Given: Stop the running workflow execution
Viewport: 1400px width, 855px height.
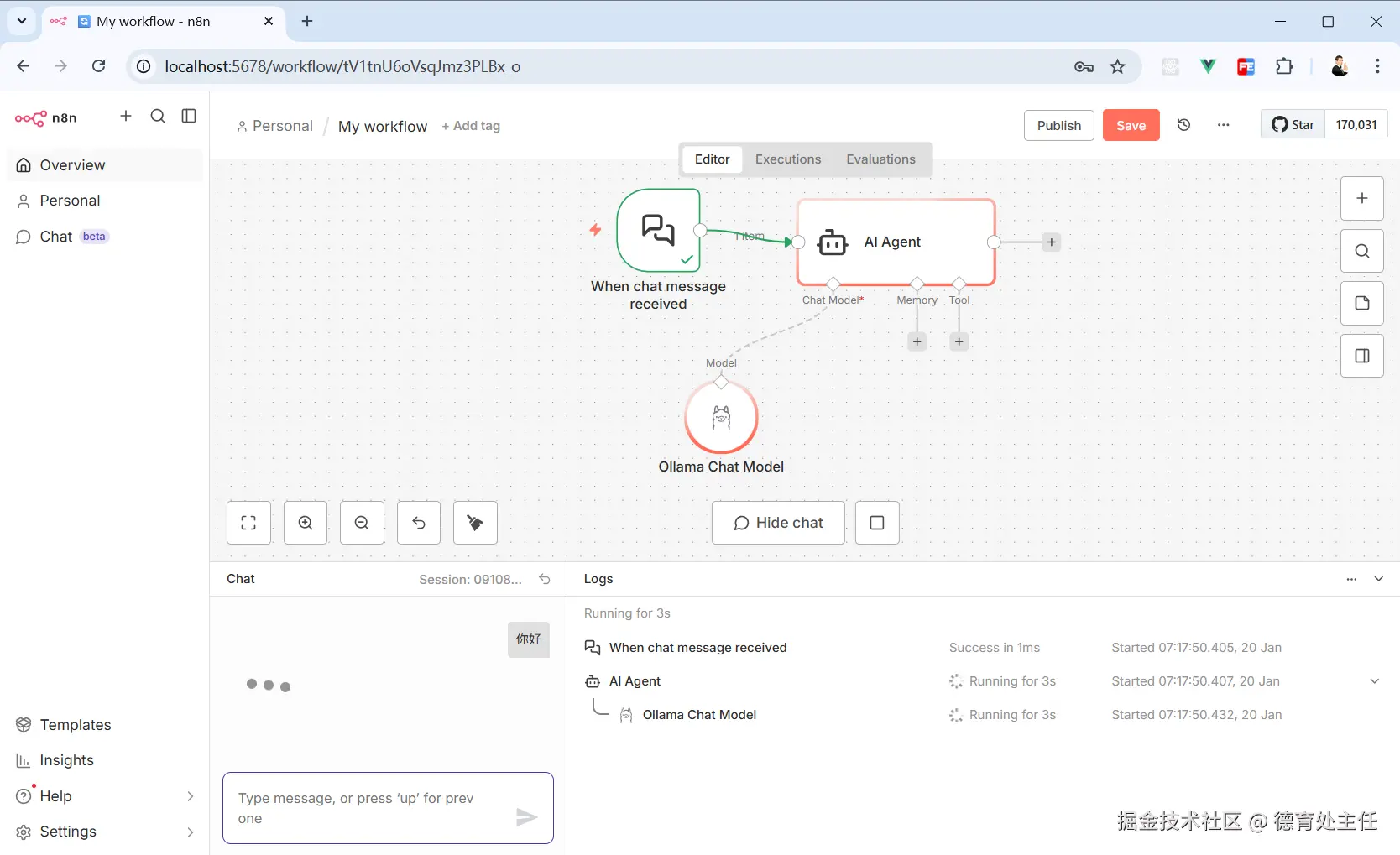Looking at the screenshot, I should (877, 523).
